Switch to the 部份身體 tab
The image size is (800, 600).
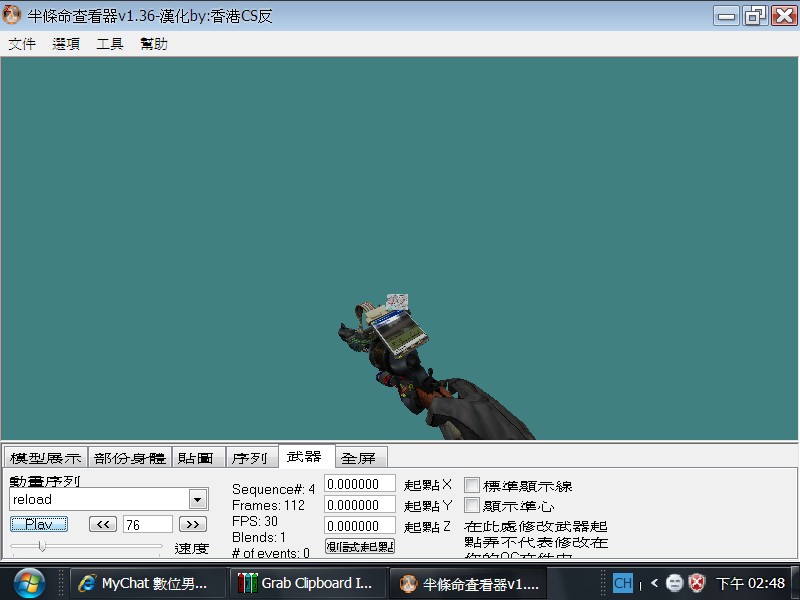pos(130,458)
